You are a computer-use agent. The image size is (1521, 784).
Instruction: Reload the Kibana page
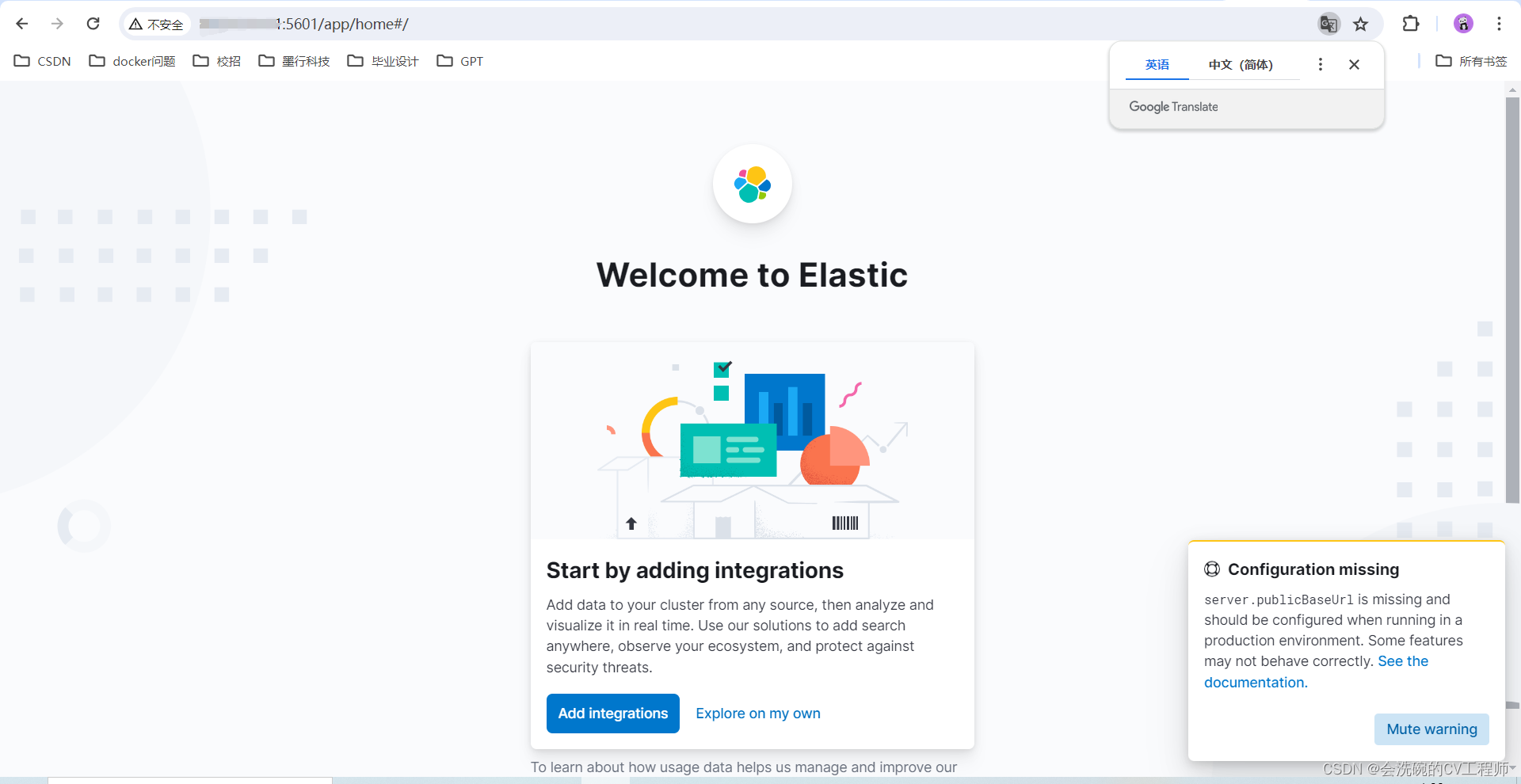[x=93, y=24]
